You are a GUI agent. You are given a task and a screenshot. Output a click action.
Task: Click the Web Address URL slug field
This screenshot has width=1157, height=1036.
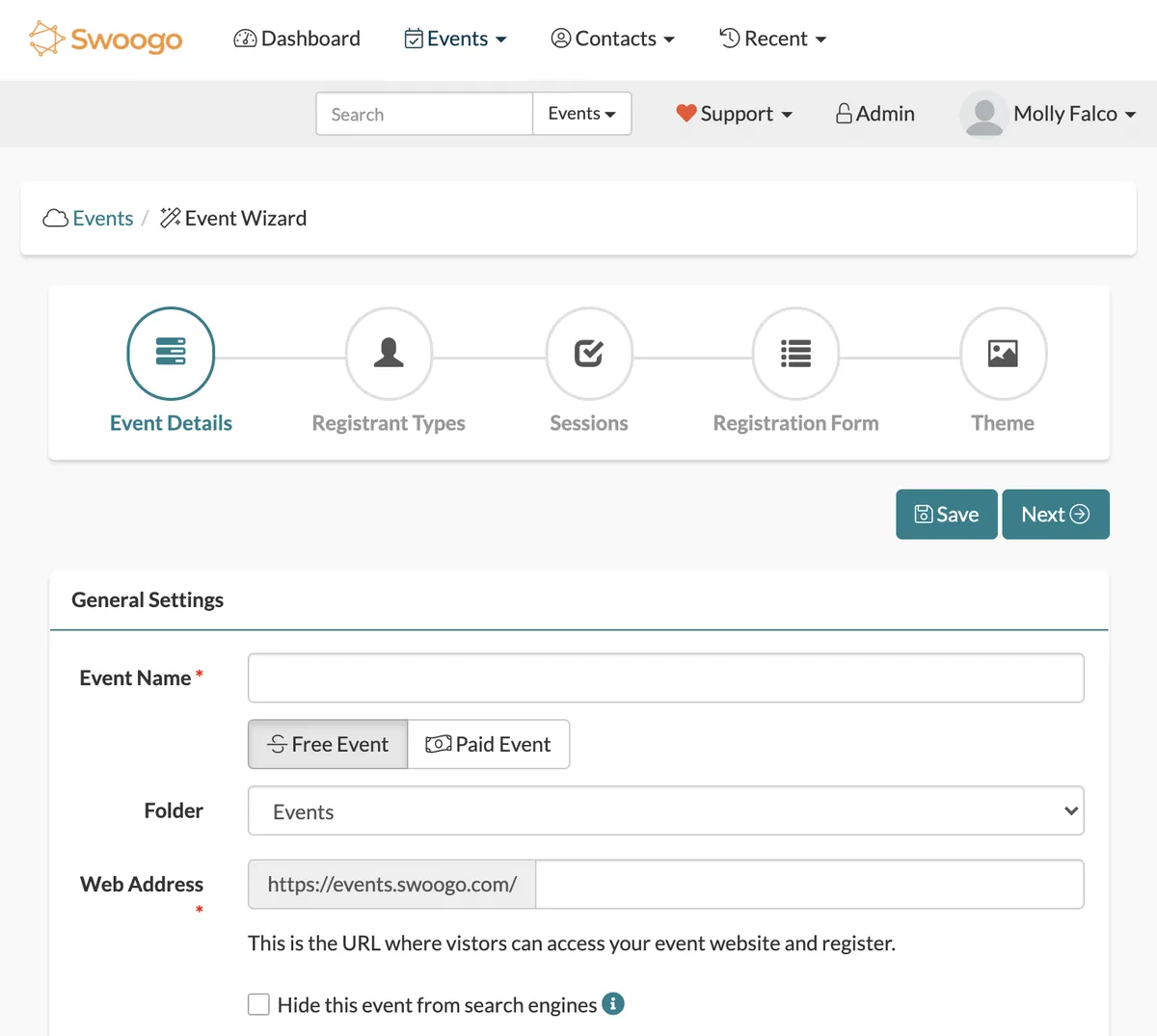(810, 885)
